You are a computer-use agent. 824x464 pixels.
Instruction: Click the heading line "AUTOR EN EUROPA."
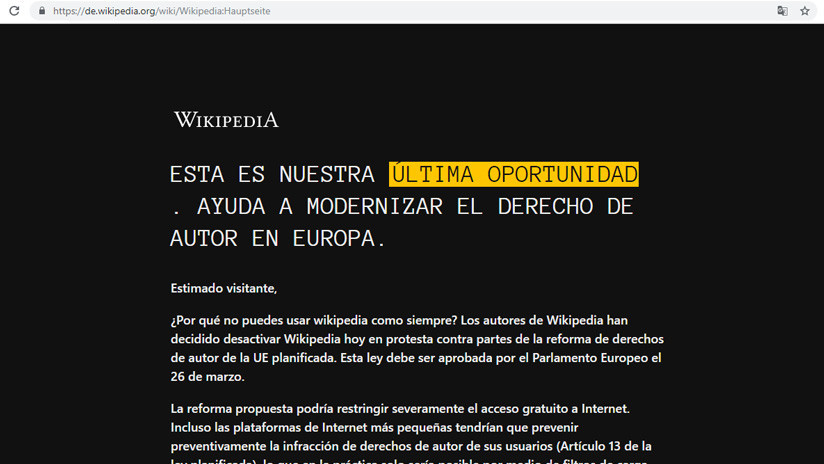[x=278, y=239]
